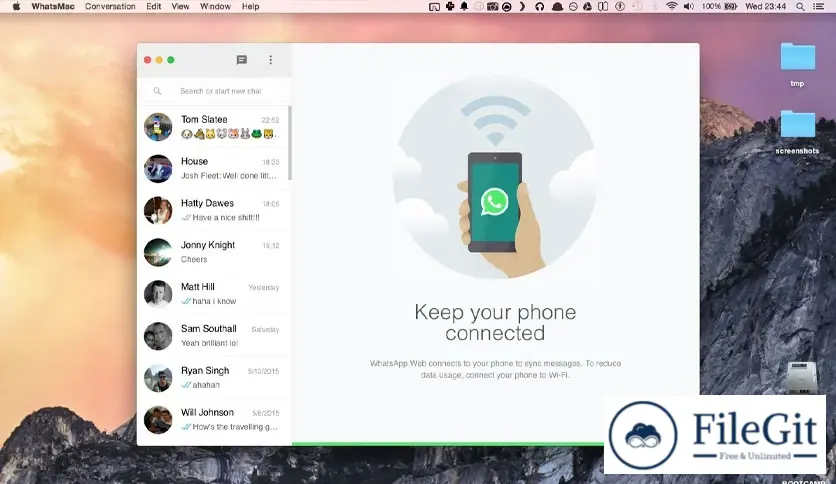This screenshot has width=836, height=484.
Task: Open the Ryan Singh chat
Action: pos(214,378)
